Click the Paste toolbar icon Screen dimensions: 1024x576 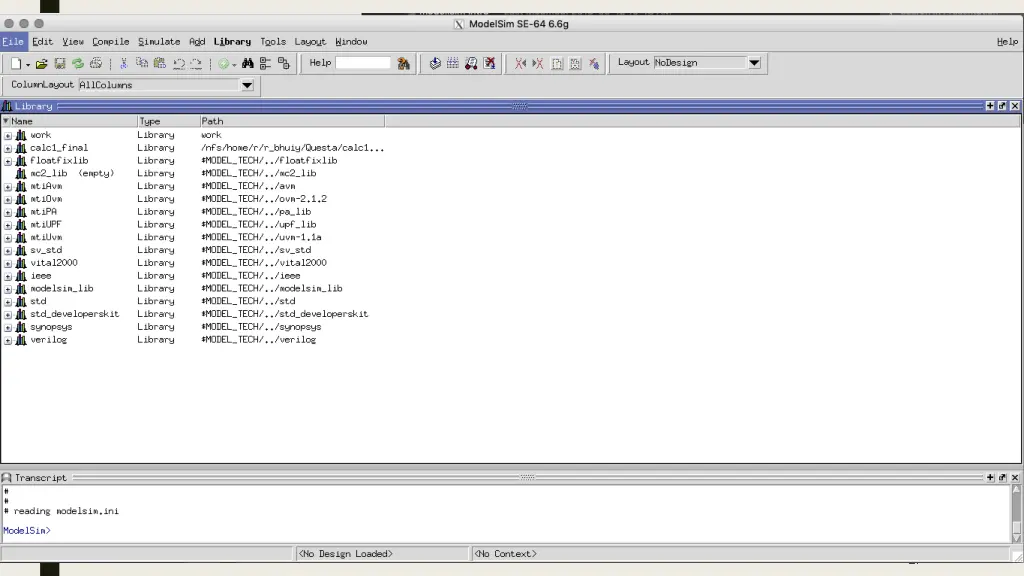tap(160, 63)
